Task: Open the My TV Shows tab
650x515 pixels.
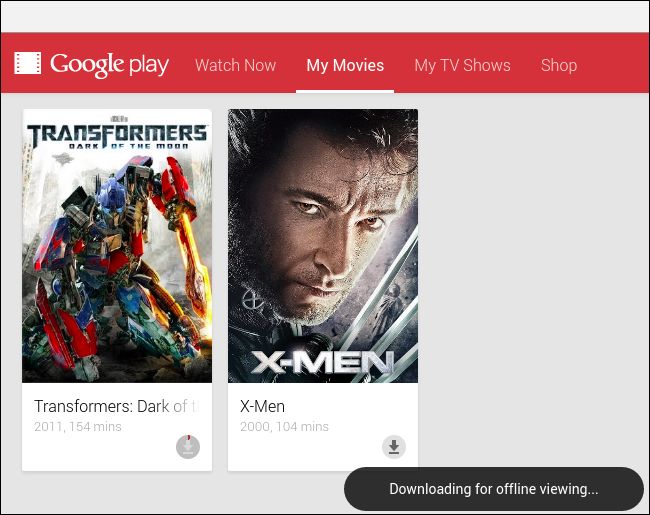Action: pos(462,65)
